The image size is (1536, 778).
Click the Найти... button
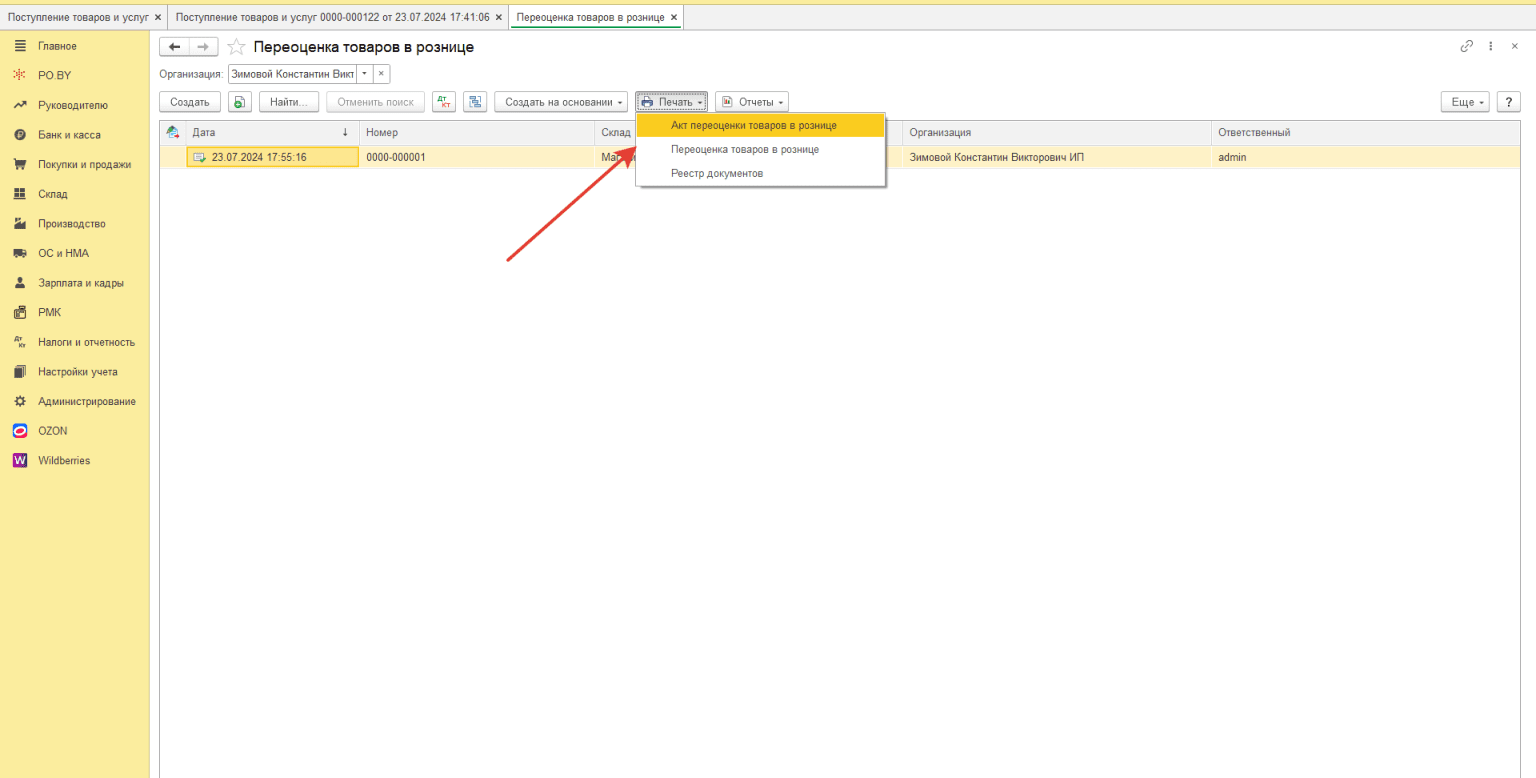coord(289,102)
